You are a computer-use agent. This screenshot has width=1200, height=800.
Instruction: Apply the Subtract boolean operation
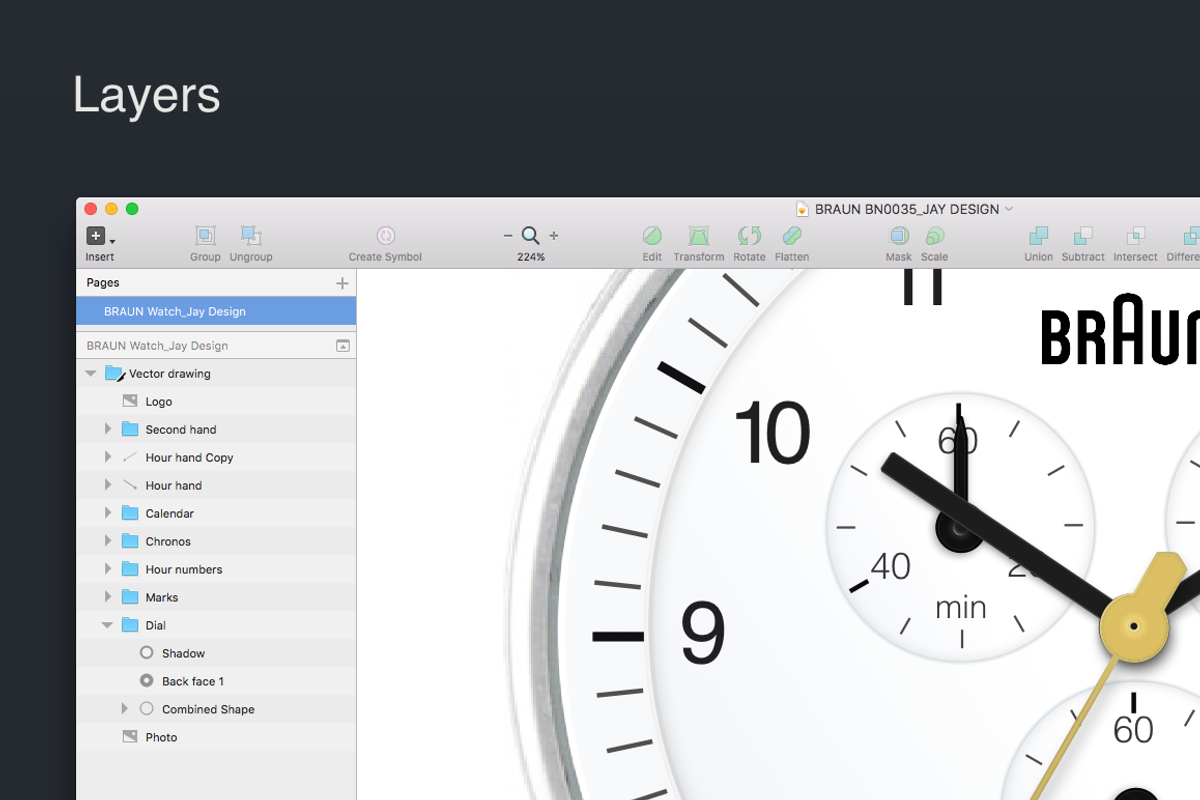[1083, 236]
